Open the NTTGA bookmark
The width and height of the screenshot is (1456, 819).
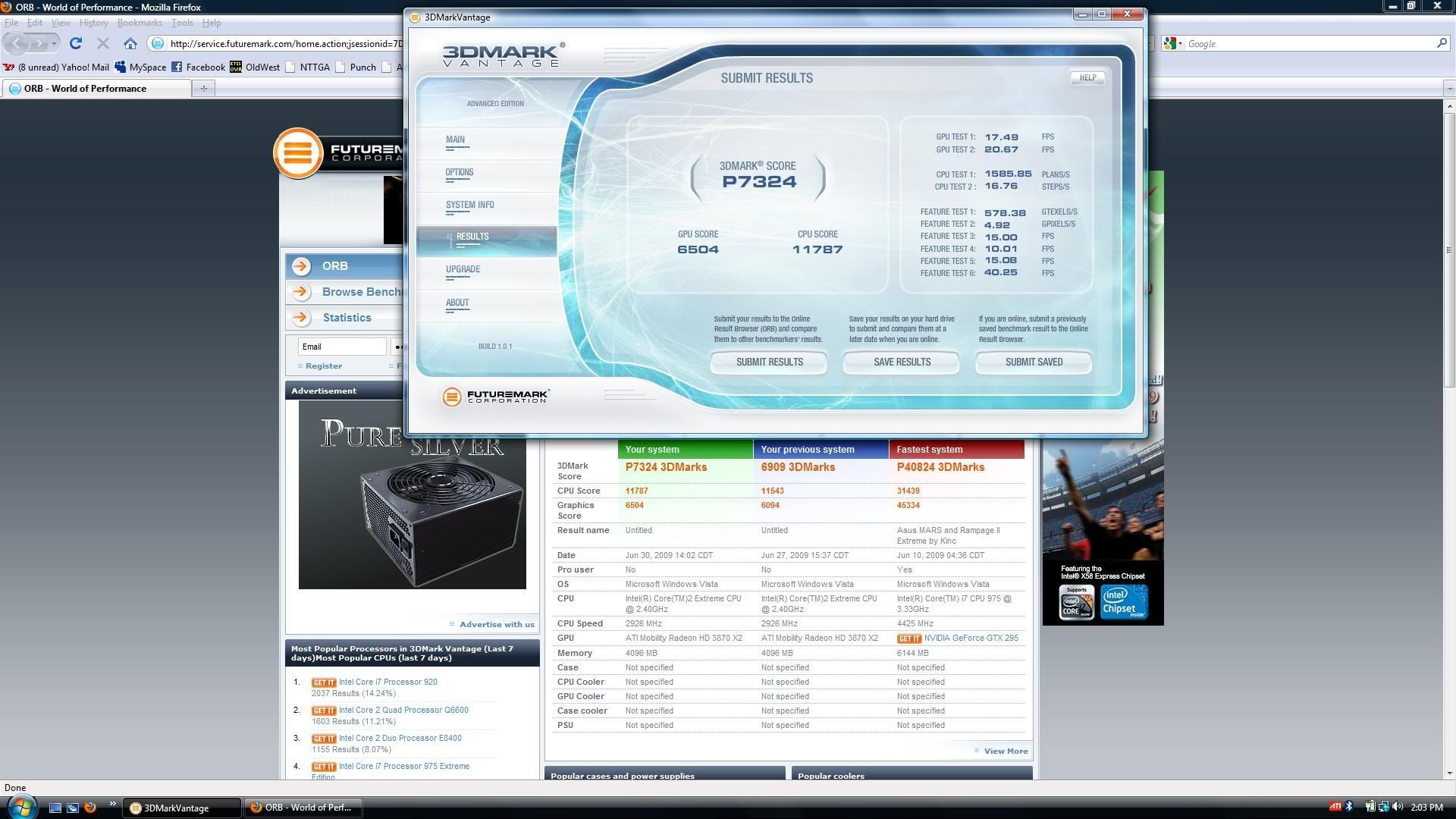point(307,67)
